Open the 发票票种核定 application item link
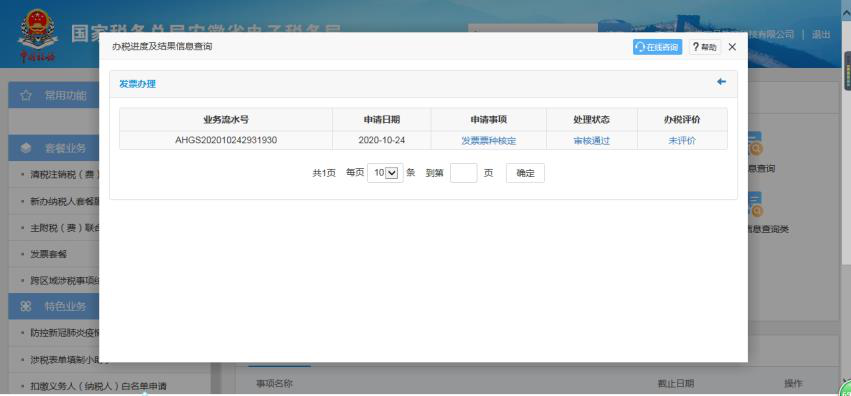The image size is (851, 396). (x=488, y=140)
